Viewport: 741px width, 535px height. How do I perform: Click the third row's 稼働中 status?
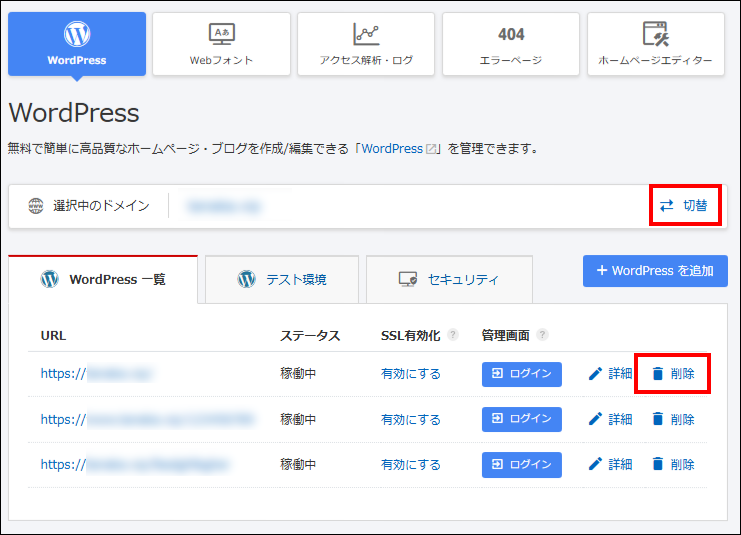click(x=298, y=465)
